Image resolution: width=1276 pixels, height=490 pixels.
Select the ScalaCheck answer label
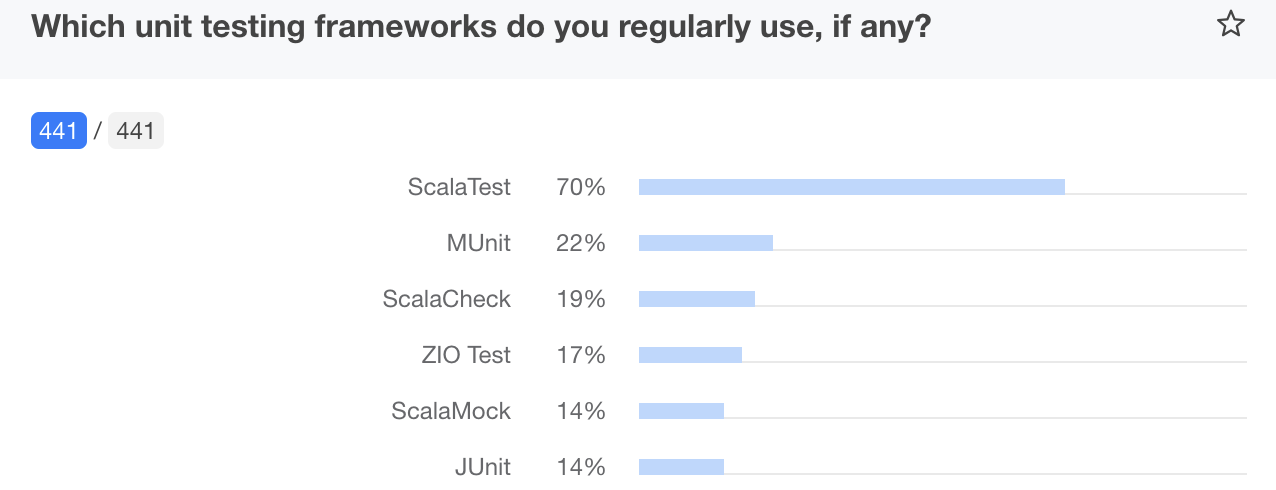(x=446, y=299)
